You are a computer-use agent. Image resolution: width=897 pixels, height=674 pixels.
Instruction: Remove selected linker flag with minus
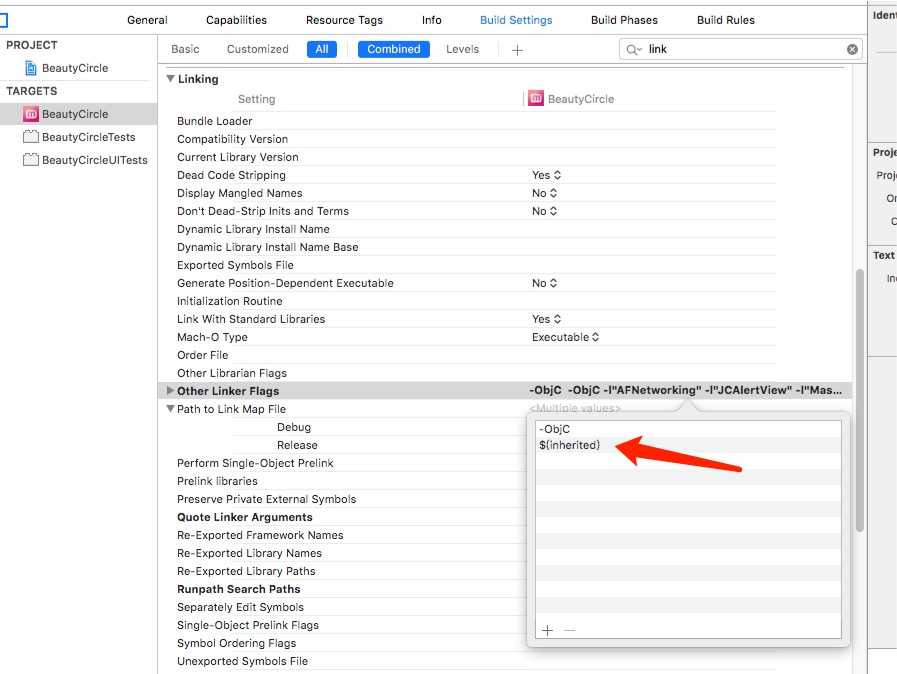click(569, 631)
